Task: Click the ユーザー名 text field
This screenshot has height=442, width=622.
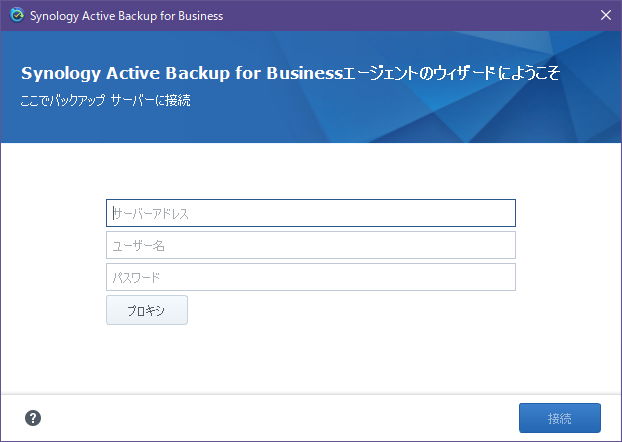Action: [311, 245]
